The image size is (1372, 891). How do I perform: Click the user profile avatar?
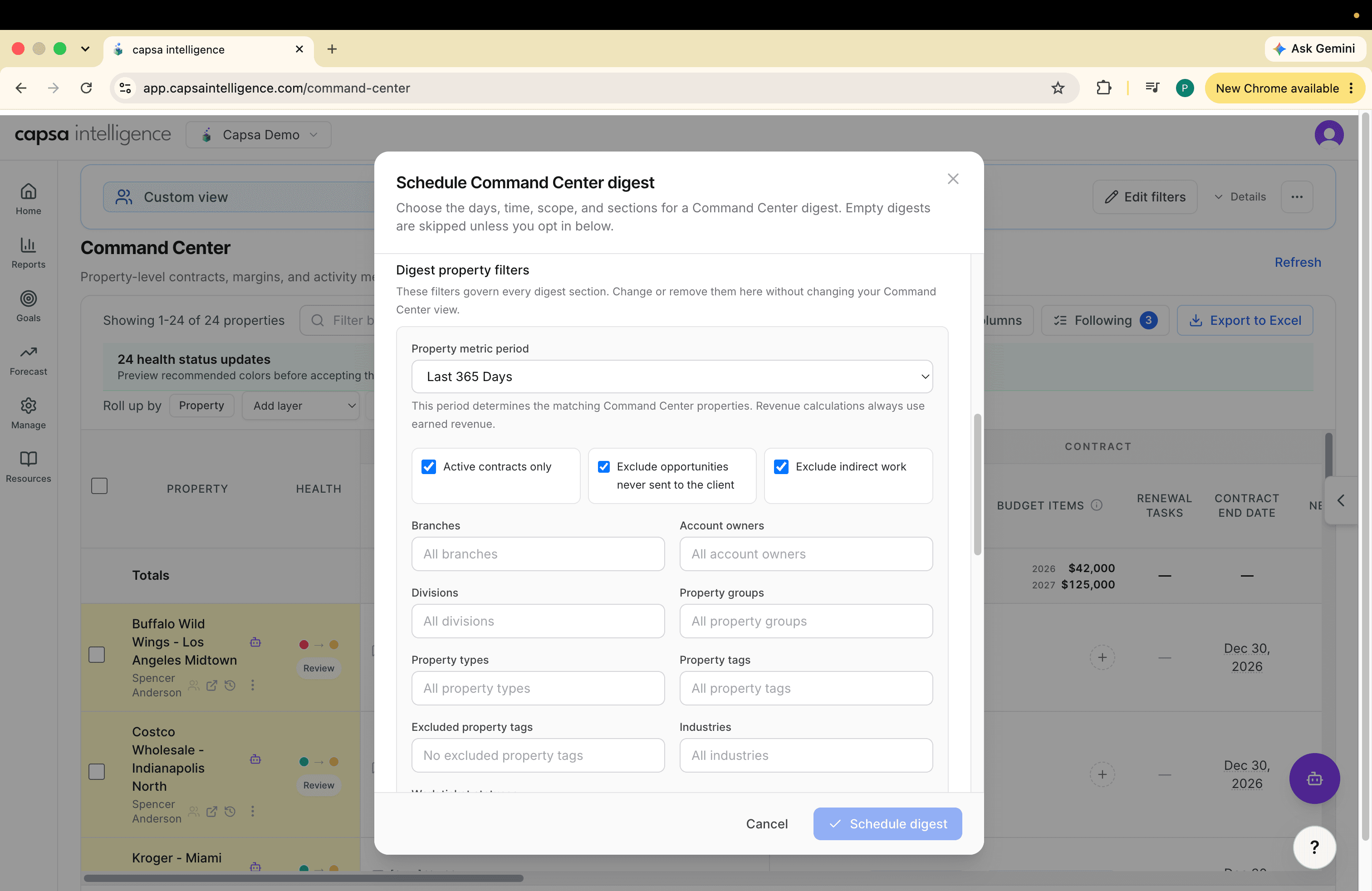[x=1329, y=134]
